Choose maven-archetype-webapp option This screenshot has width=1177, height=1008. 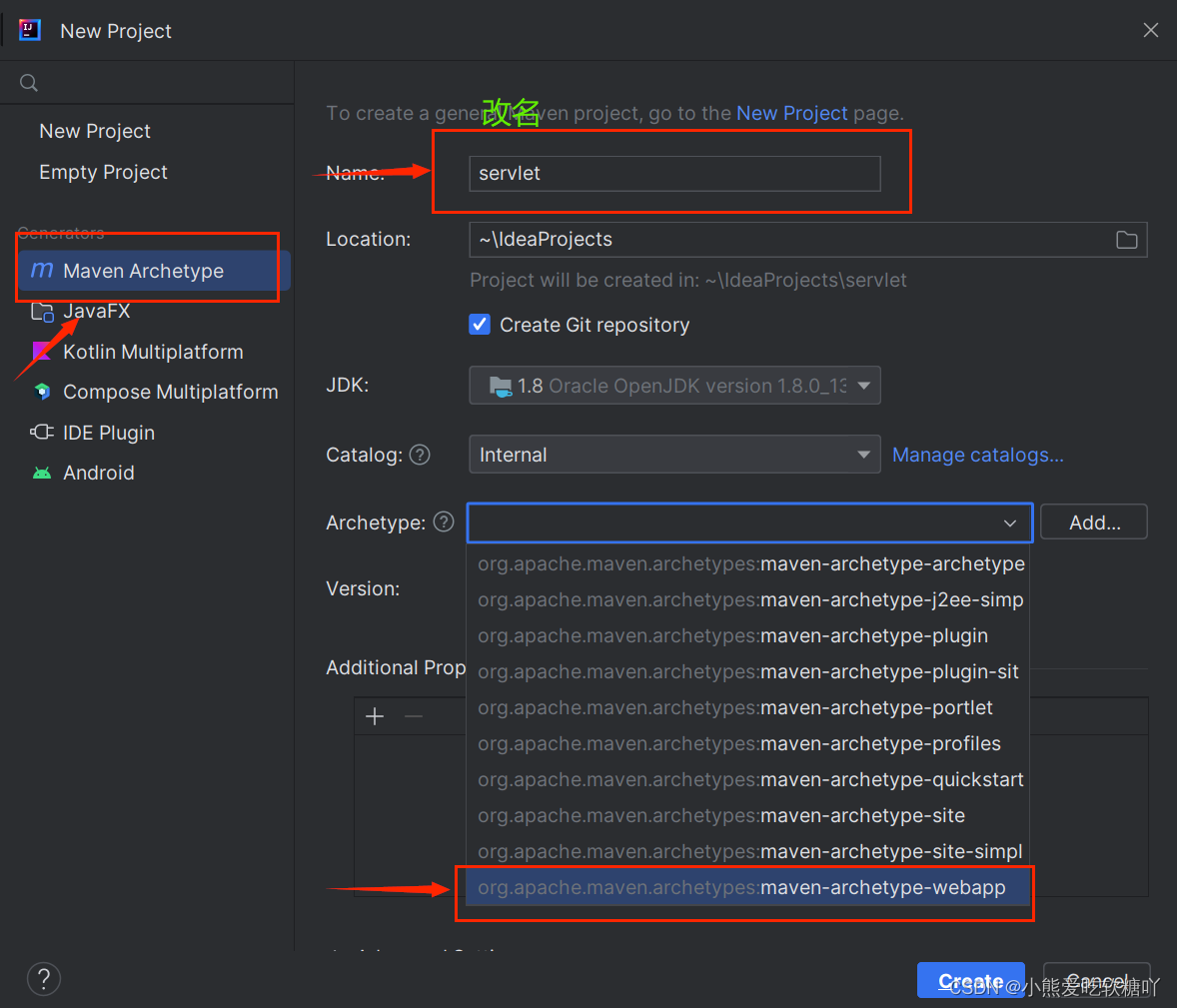coord(747,888)
